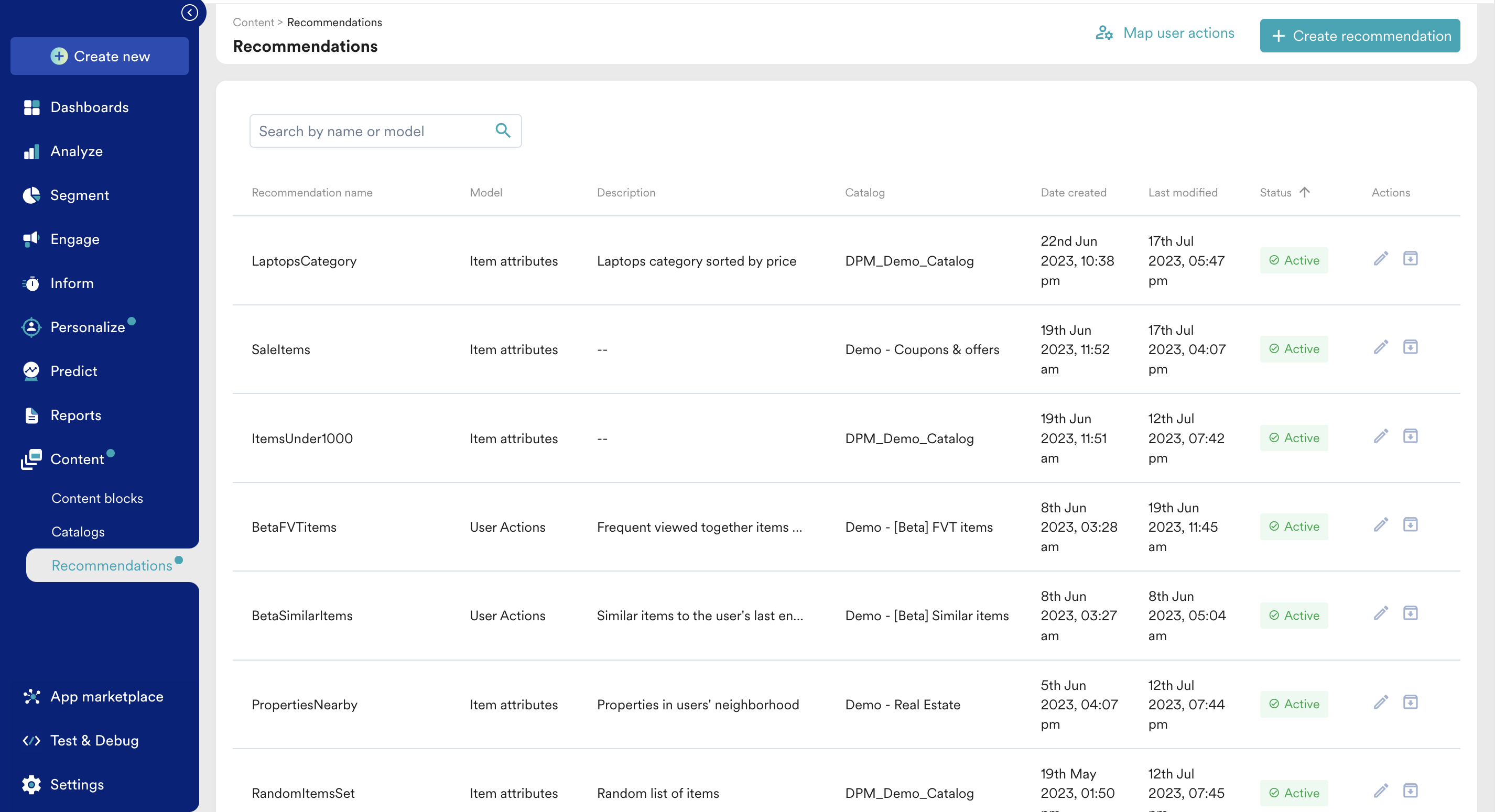Archive the SaleItems recommendation
Viewport: 1495px width, 812px height.
click(x=1410, y=347)
